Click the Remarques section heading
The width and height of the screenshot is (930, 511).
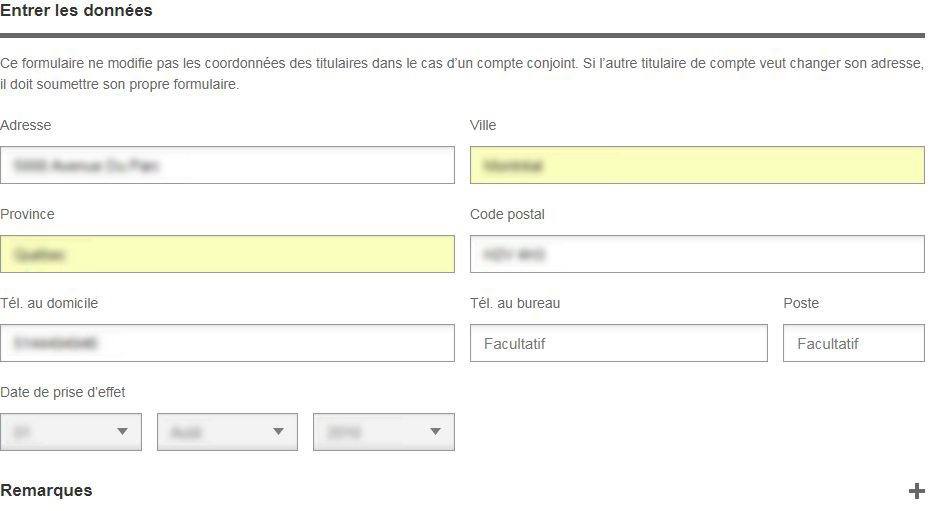tap(46, 490)
